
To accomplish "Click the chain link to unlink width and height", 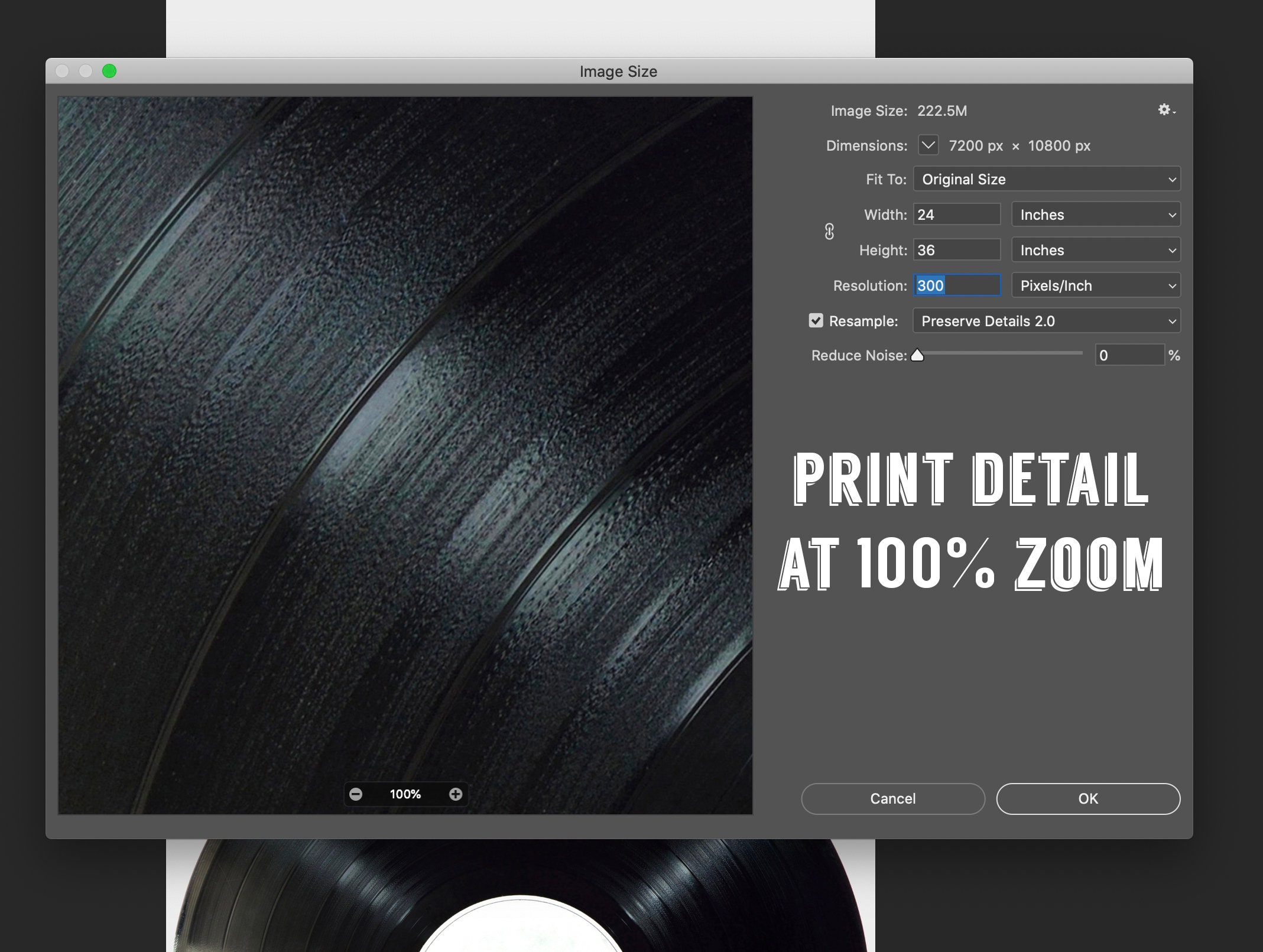I will click(x=829, y=232).
